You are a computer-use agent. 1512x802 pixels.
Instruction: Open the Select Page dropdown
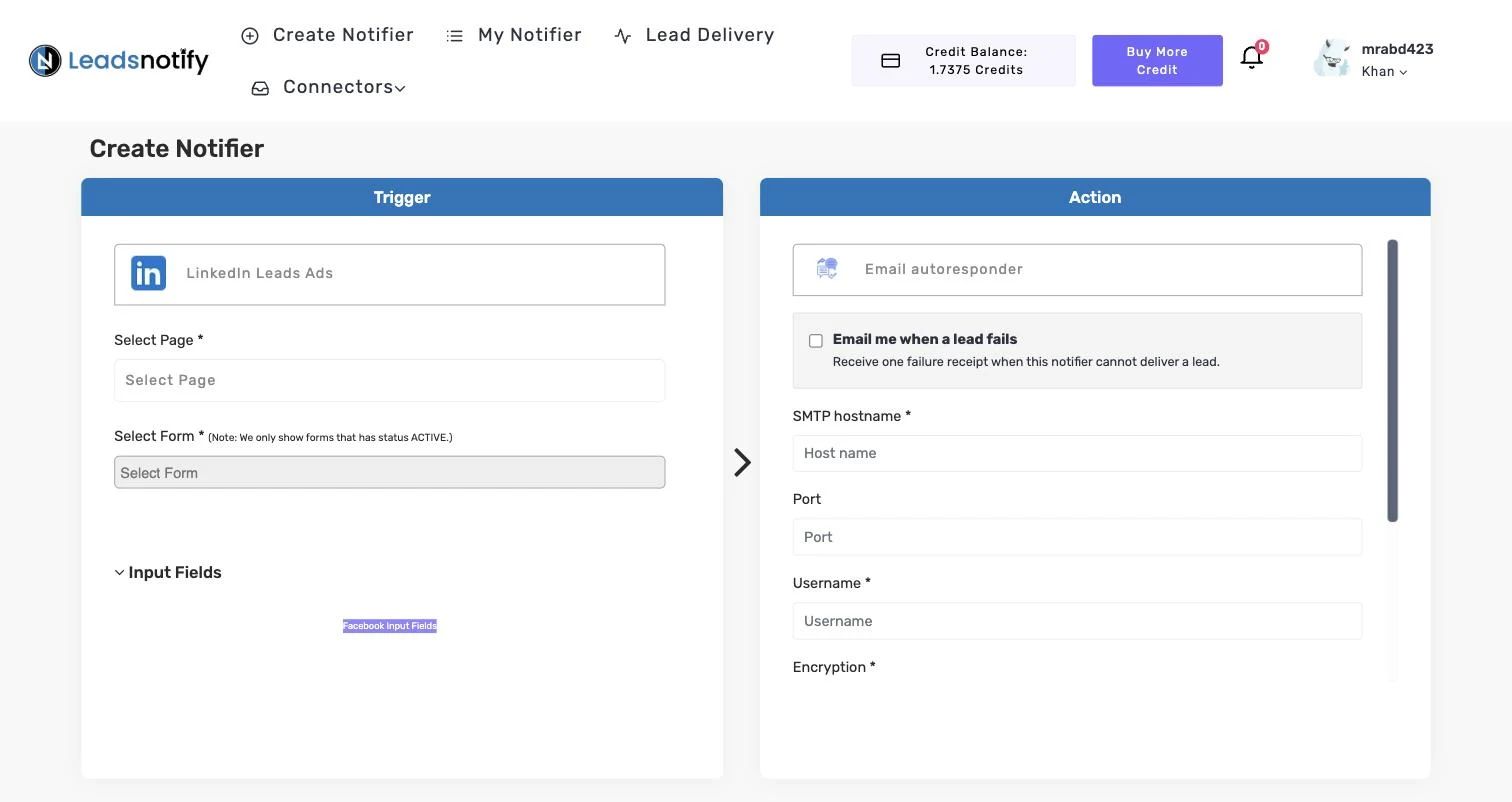(389, 380)
